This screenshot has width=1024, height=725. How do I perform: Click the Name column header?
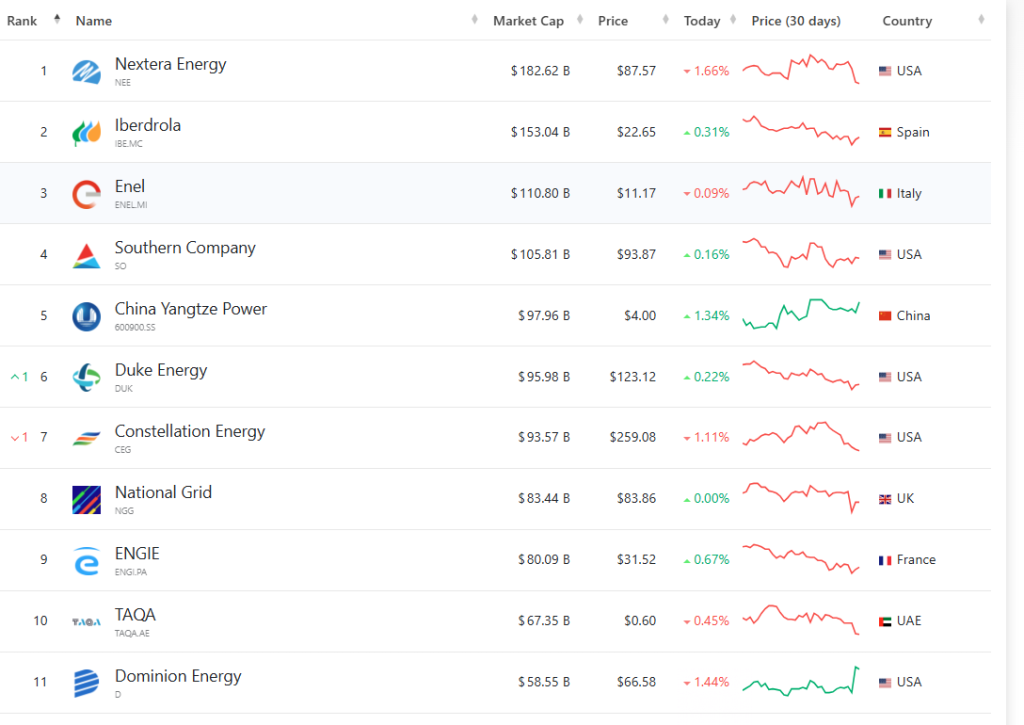pyautogui.click(x=93, y=21)
